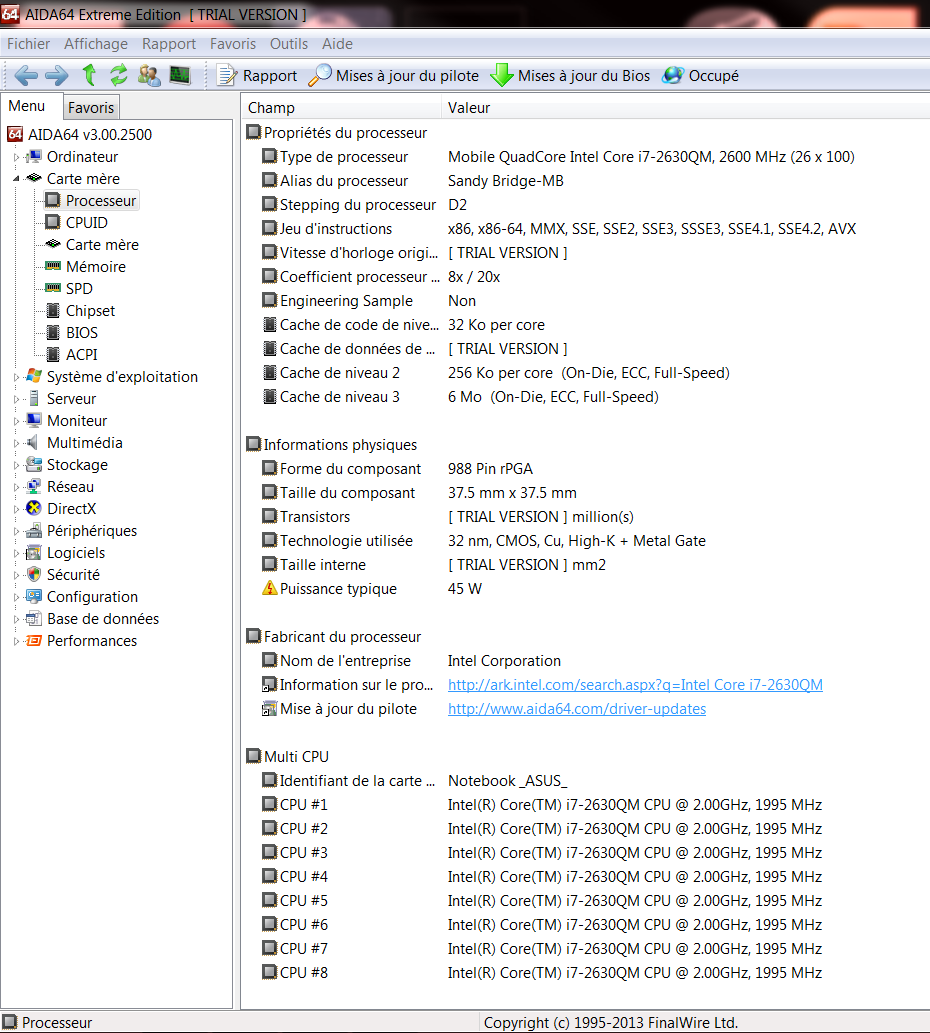Click the Sécurité shield icon

[34, 574]
